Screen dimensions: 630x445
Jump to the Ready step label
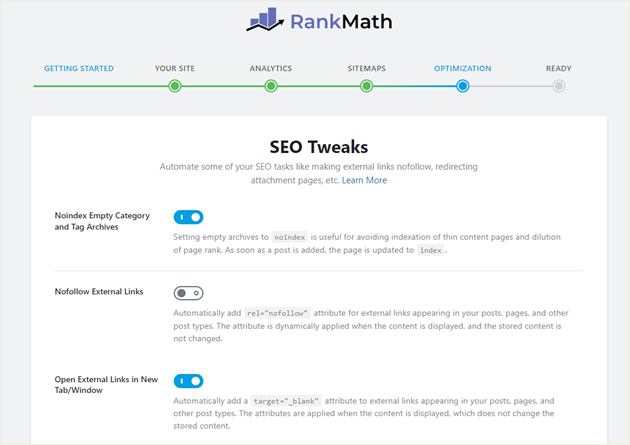tap(559, 69)
